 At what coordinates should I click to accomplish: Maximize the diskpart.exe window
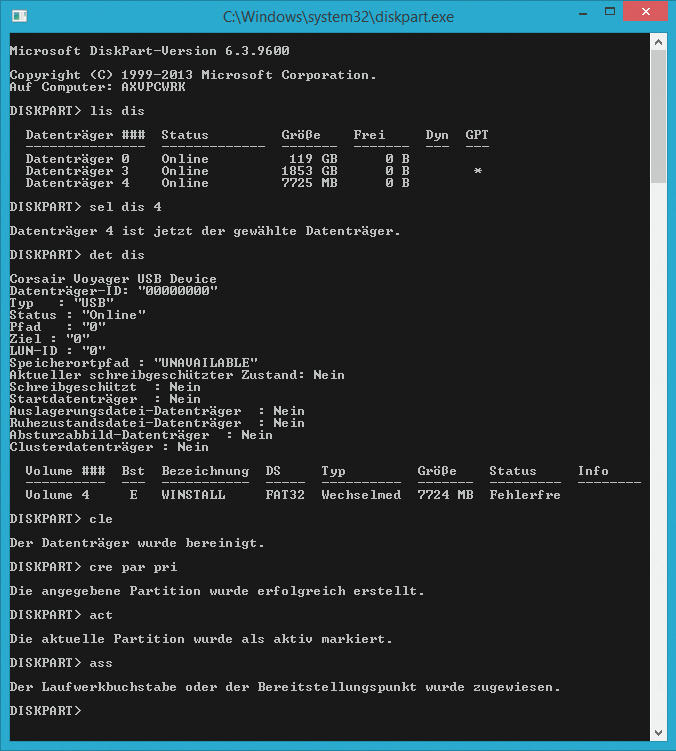pyautogui.click(x=610, y=11)
